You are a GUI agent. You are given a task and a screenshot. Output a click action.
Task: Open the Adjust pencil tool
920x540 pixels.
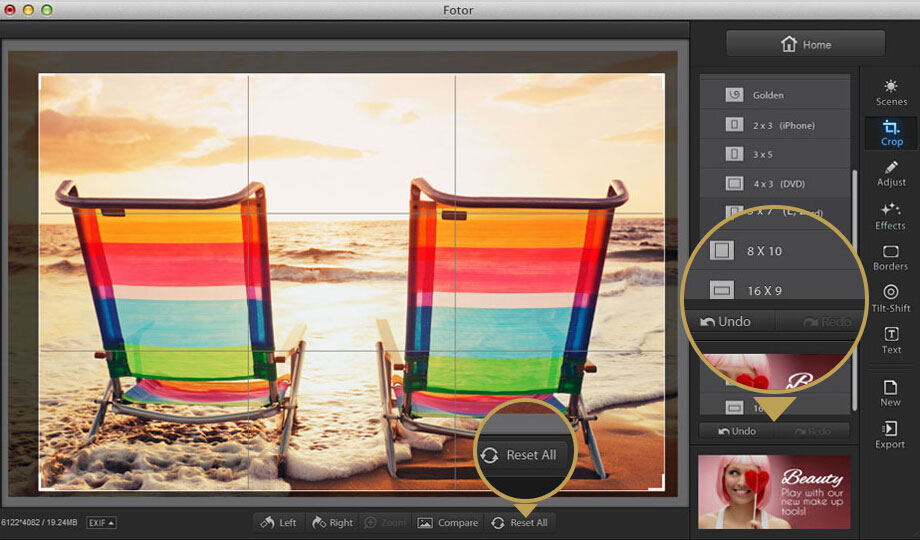[x=891, y=174]
